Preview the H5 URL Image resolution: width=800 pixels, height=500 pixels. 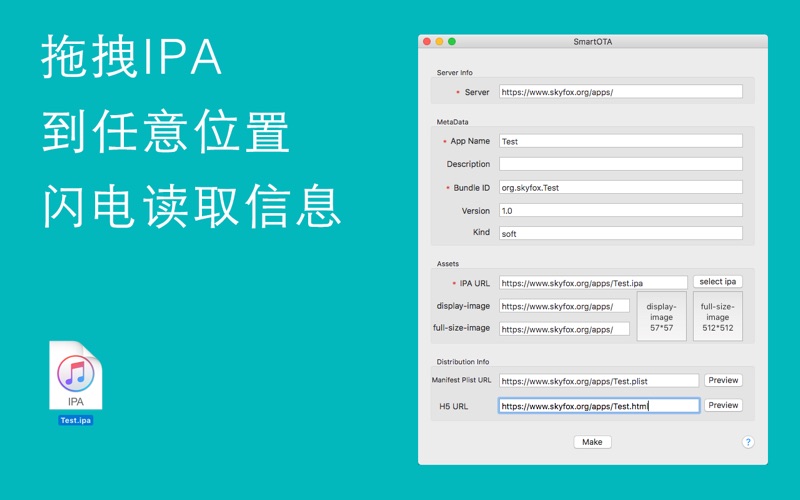pos(723,405)
